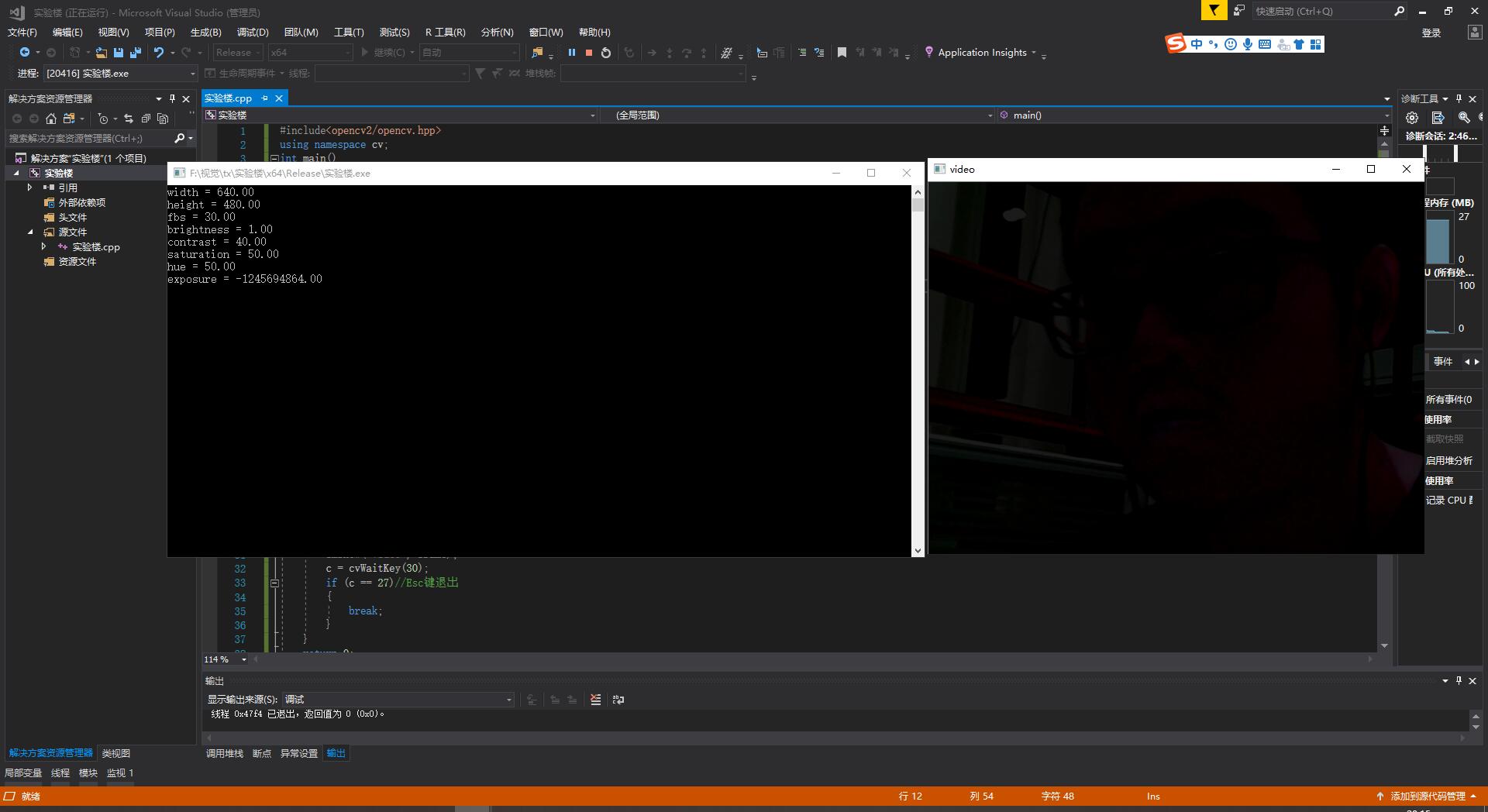Open the Sogou soft keyboard icon
Image resolution: width=1488 pixels, height=812 pixels.
pyautogui.click(x=1265, y=44)
